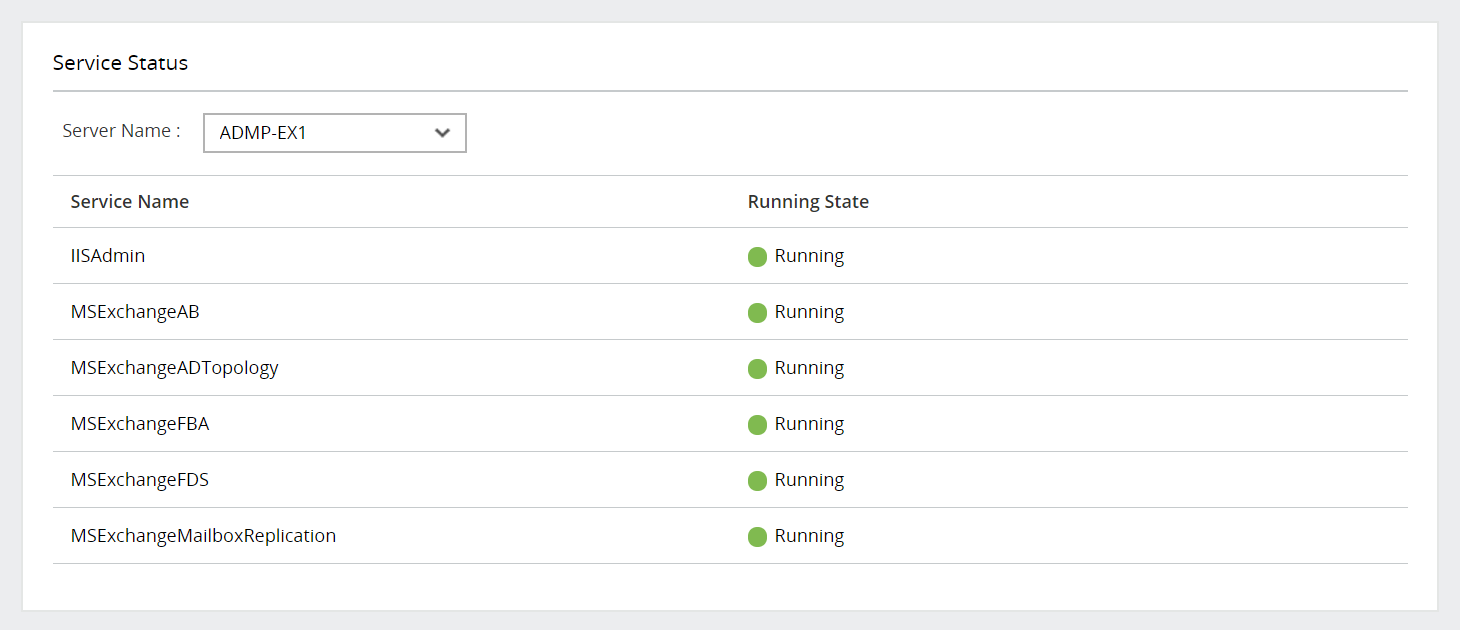Viewport: 1461px width, 630px height.
Task: Click green status dot for MSExchangeFBA
Action: pyautogui.click(x=757, y=425)
